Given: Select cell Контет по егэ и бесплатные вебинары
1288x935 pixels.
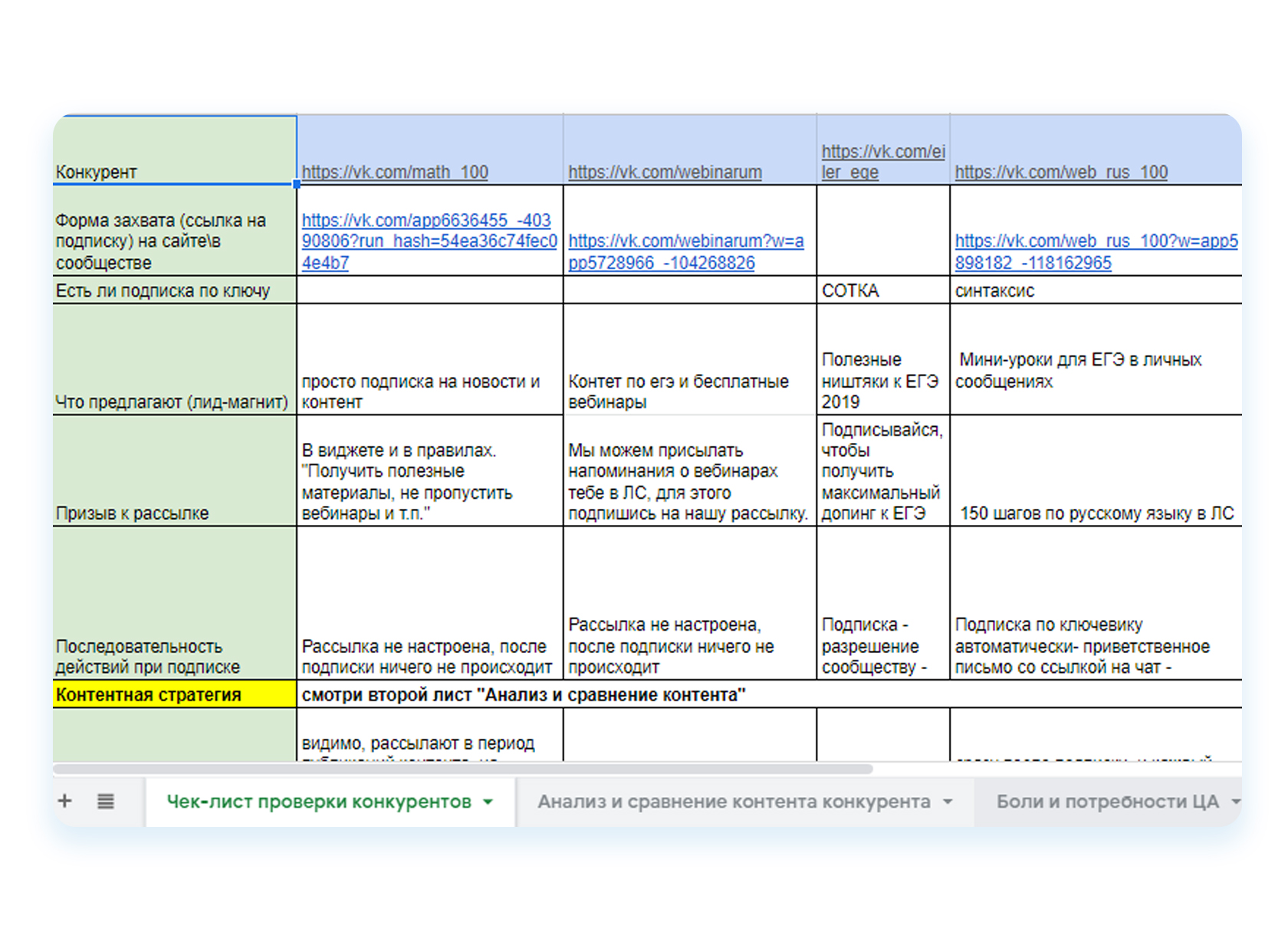Looking at the screenshot, I should point(690,359).
